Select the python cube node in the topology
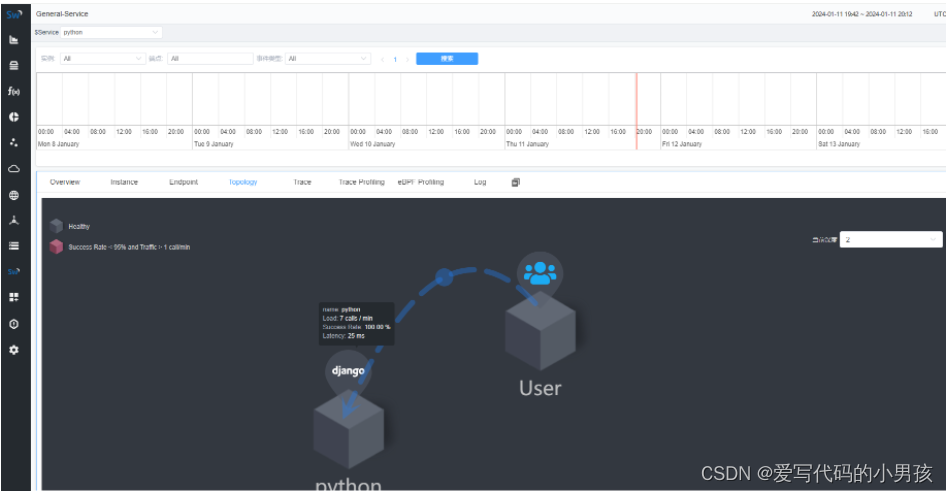949x493 pixels. click(349, 429)
